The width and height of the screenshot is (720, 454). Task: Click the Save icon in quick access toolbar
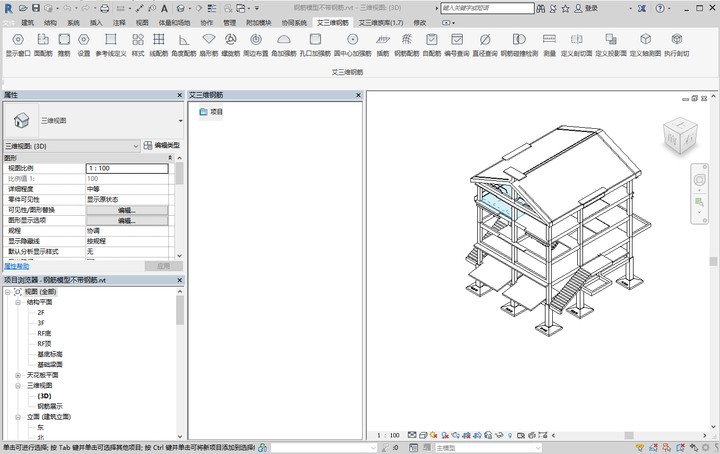pyautogui.click(x=36, y=8)
